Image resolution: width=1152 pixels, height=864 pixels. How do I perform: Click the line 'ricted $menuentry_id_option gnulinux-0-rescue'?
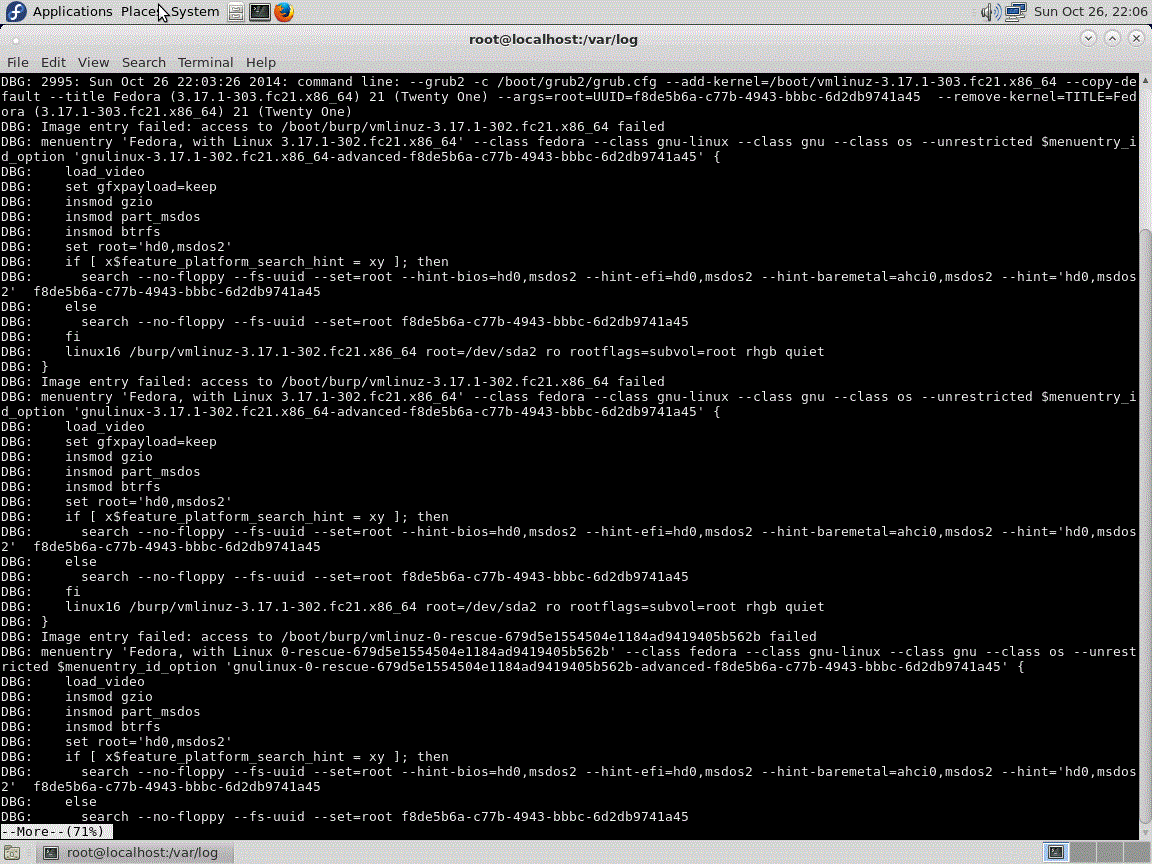pyautogui.click(x=513, y=666)
